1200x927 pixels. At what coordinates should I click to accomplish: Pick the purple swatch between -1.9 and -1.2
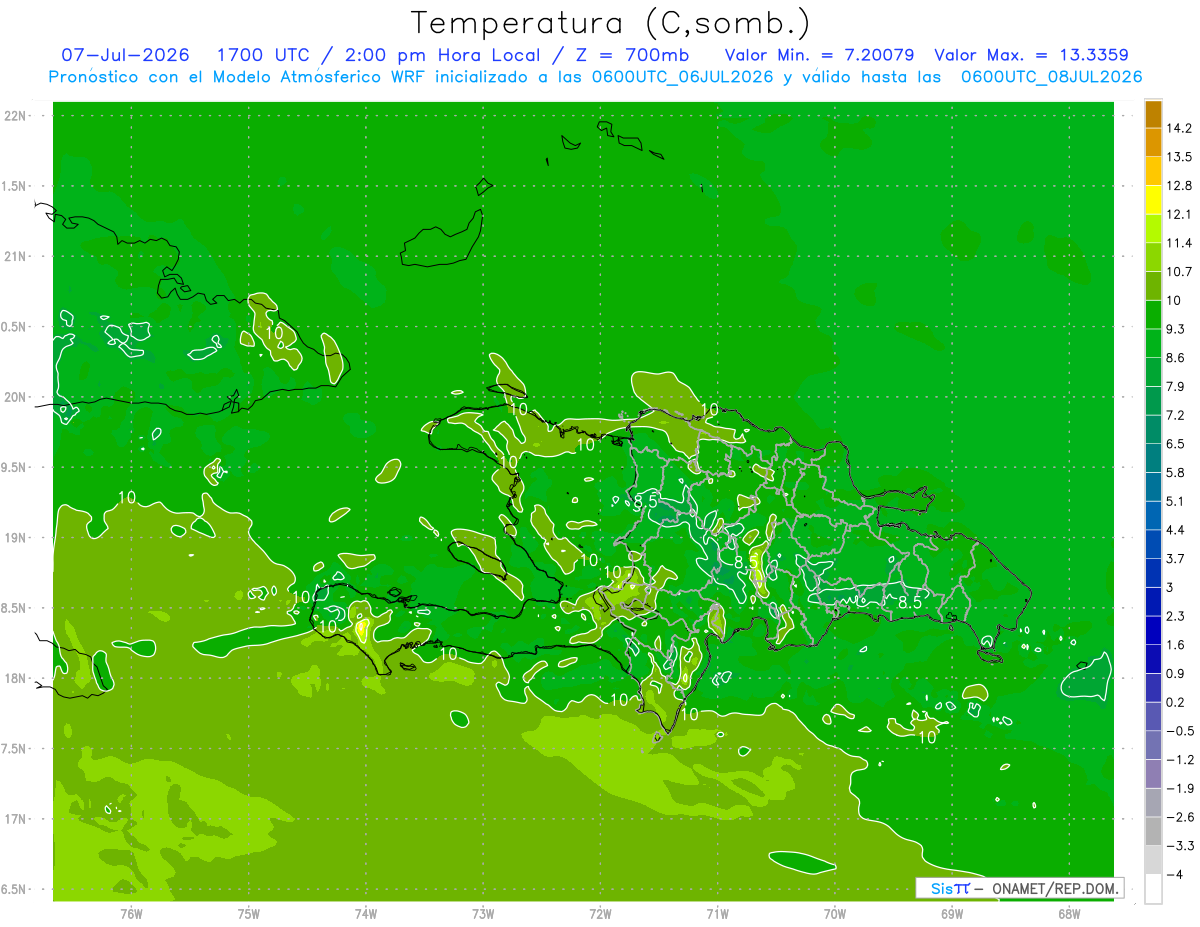tap(1153, 774)
